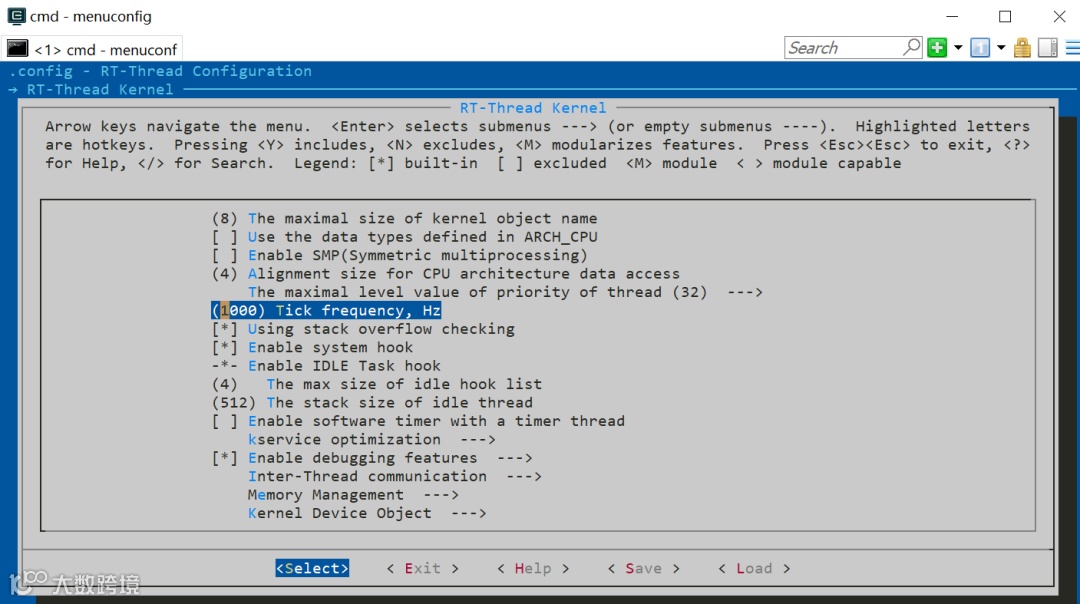Click the cmd window title icon

[17, 16]
